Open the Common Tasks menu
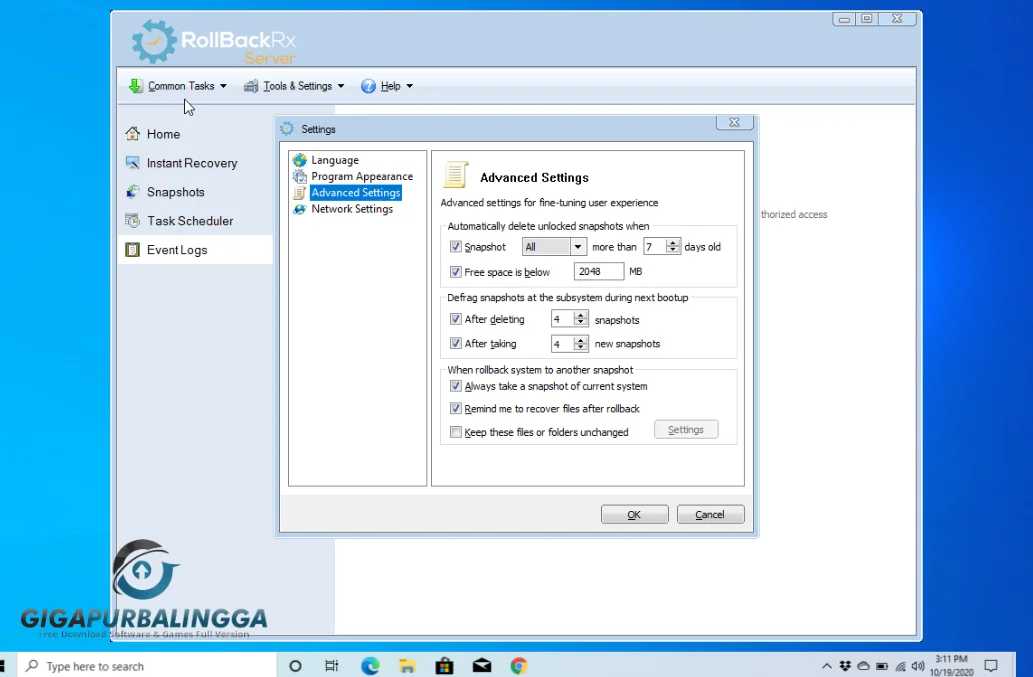 point(178,86)
